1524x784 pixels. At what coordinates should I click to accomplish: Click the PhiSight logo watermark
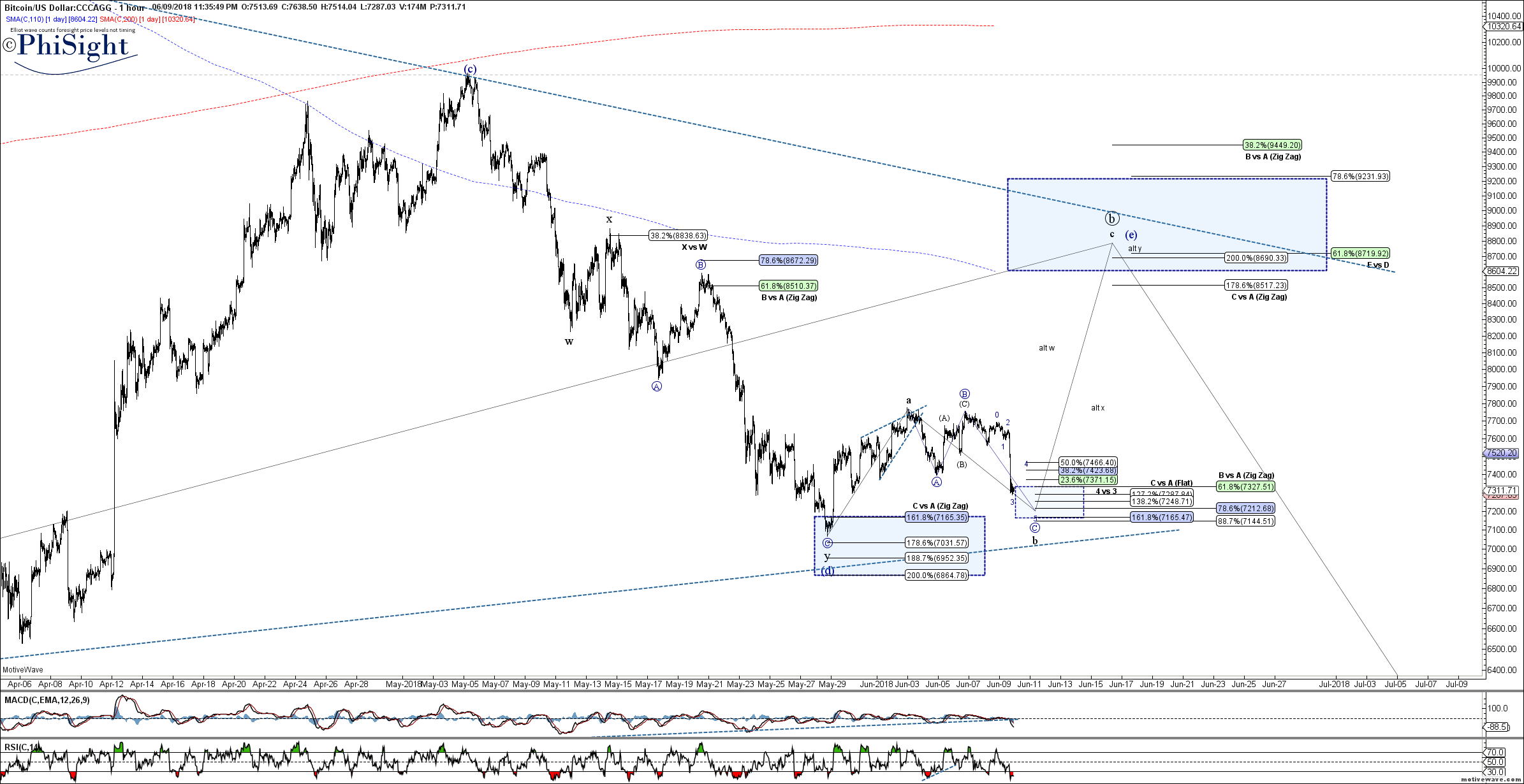coord(71,47)
